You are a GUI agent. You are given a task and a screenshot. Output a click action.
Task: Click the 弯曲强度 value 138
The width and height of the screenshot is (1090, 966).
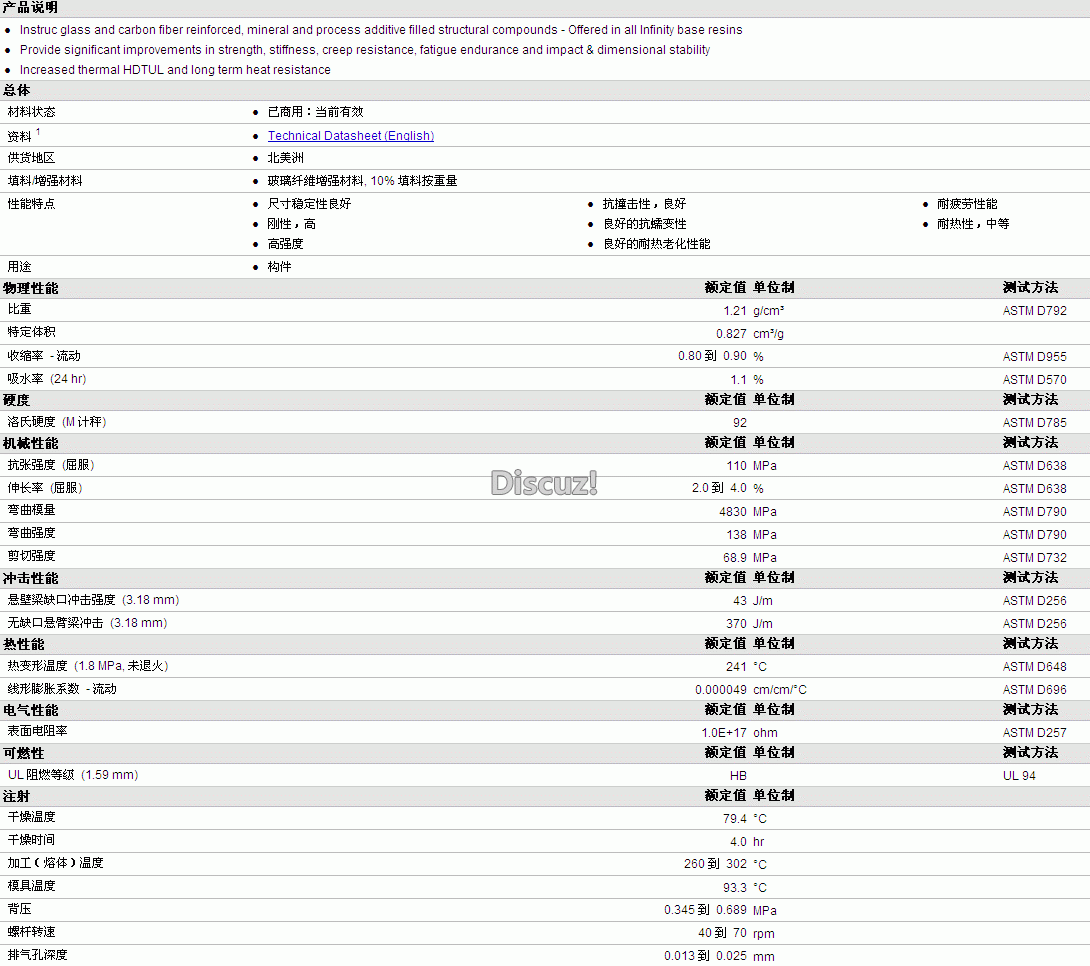pos(736,534)
